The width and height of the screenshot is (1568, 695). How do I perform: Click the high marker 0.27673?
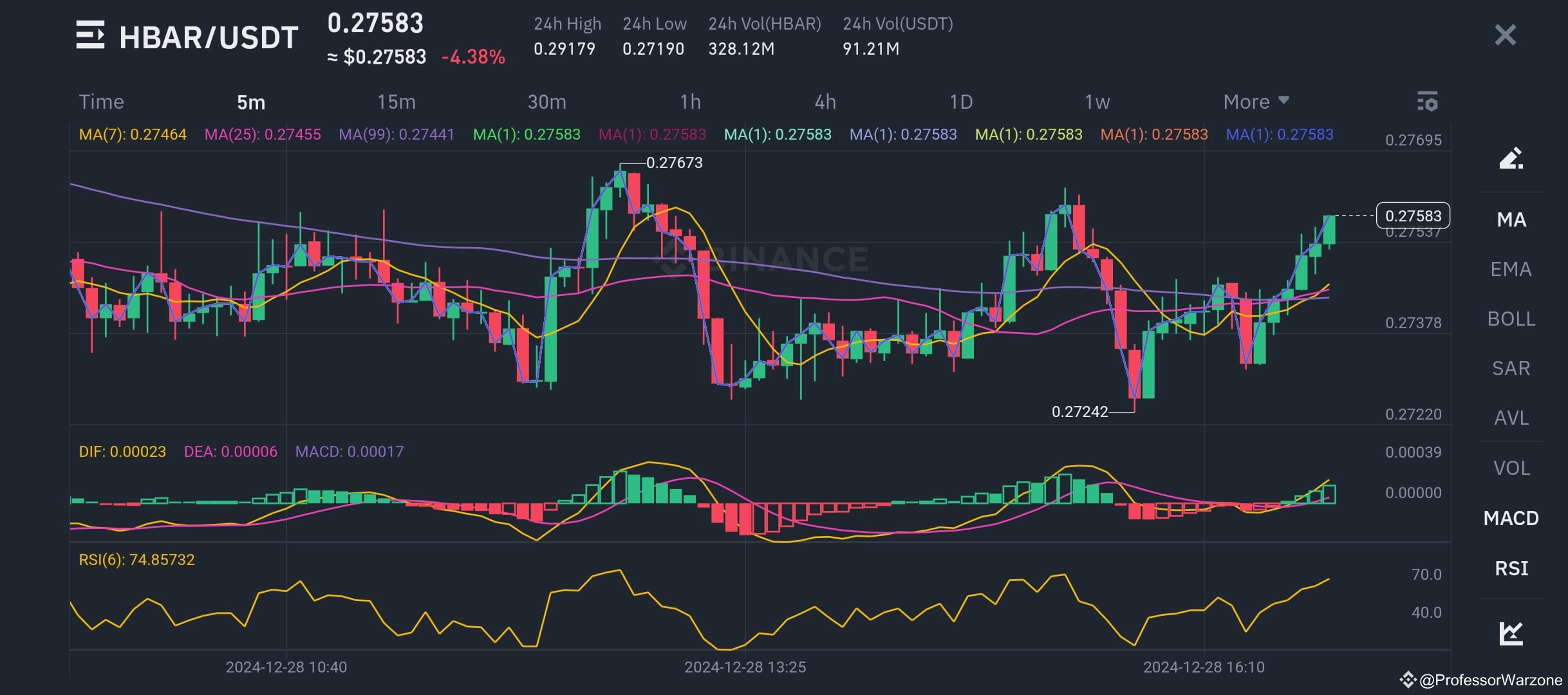674,163
